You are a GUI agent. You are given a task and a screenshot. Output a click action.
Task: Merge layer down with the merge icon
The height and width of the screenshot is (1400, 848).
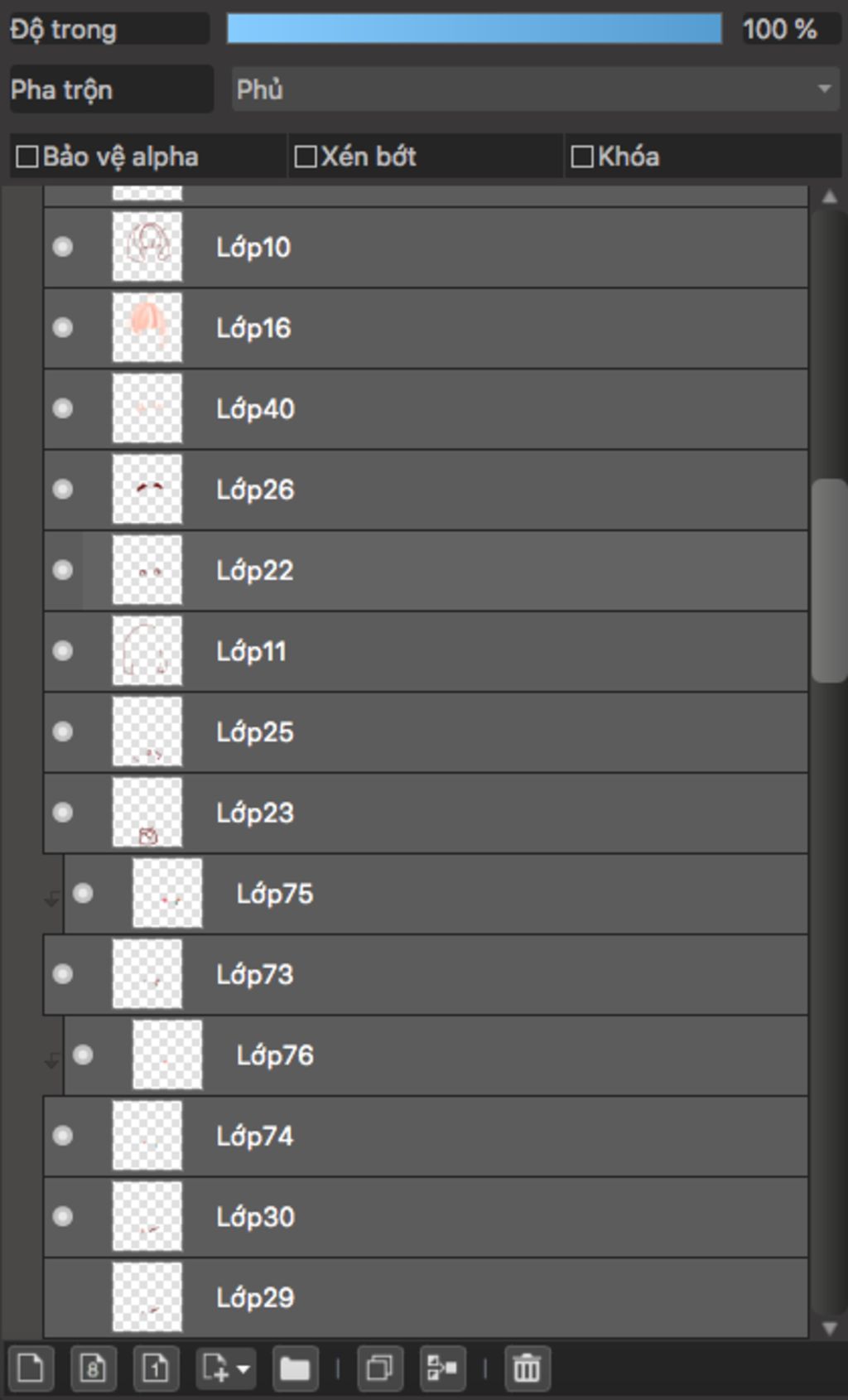tap(441, 1368)
